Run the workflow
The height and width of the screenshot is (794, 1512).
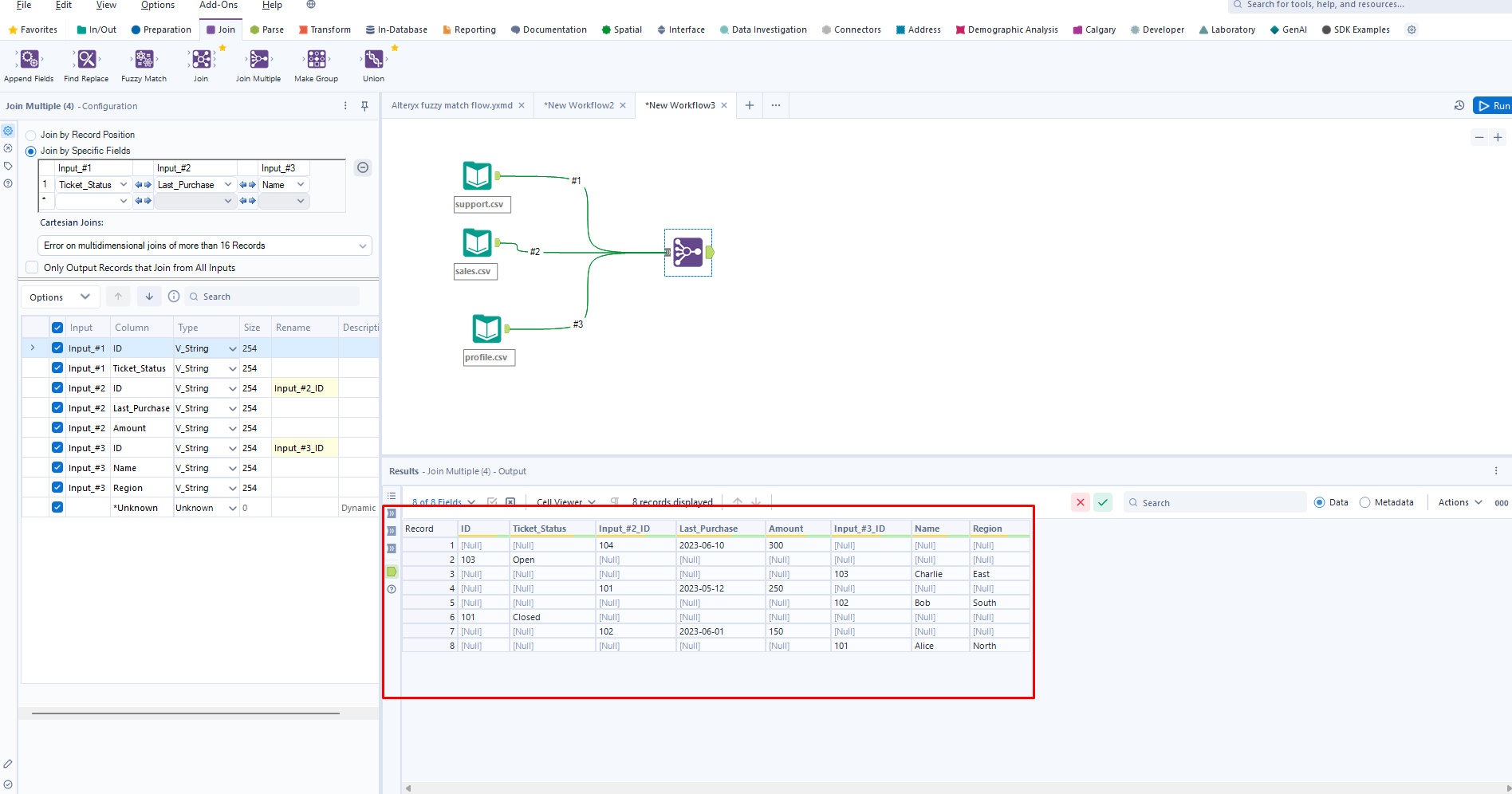coord(1493,105)
